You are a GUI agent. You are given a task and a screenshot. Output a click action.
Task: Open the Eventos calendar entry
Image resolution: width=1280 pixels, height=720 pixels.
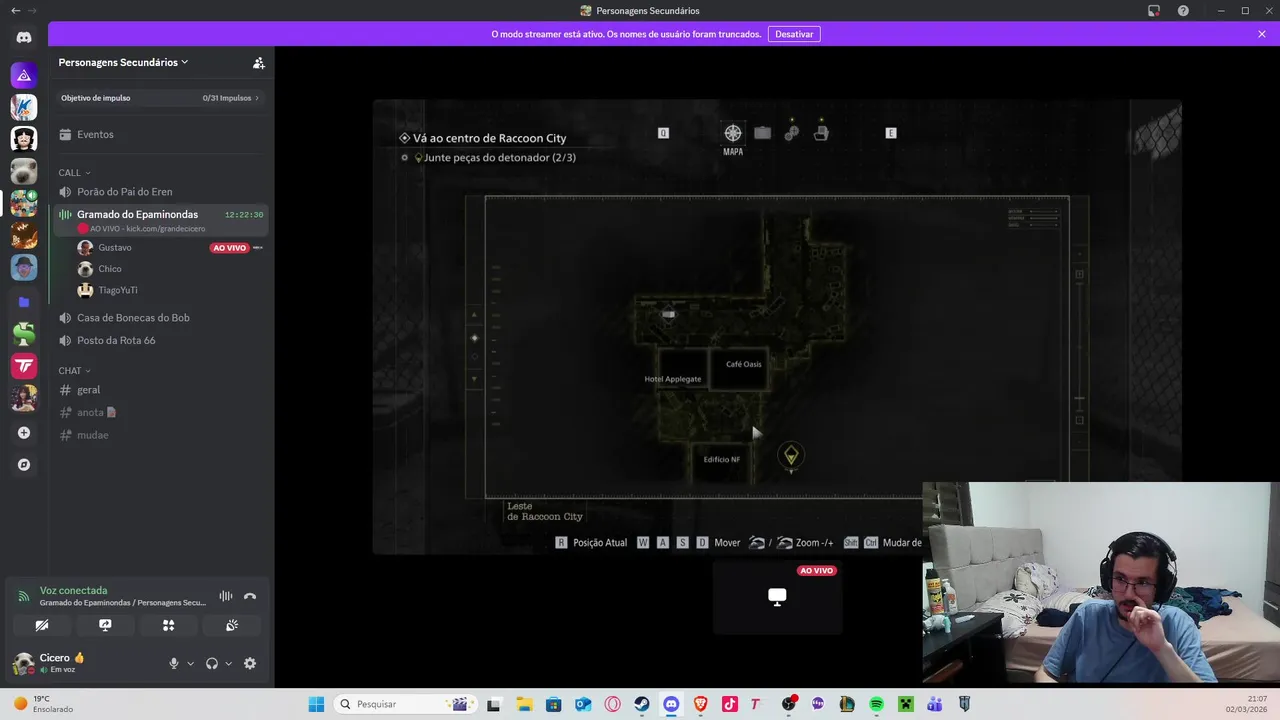[x=161, y=134]
